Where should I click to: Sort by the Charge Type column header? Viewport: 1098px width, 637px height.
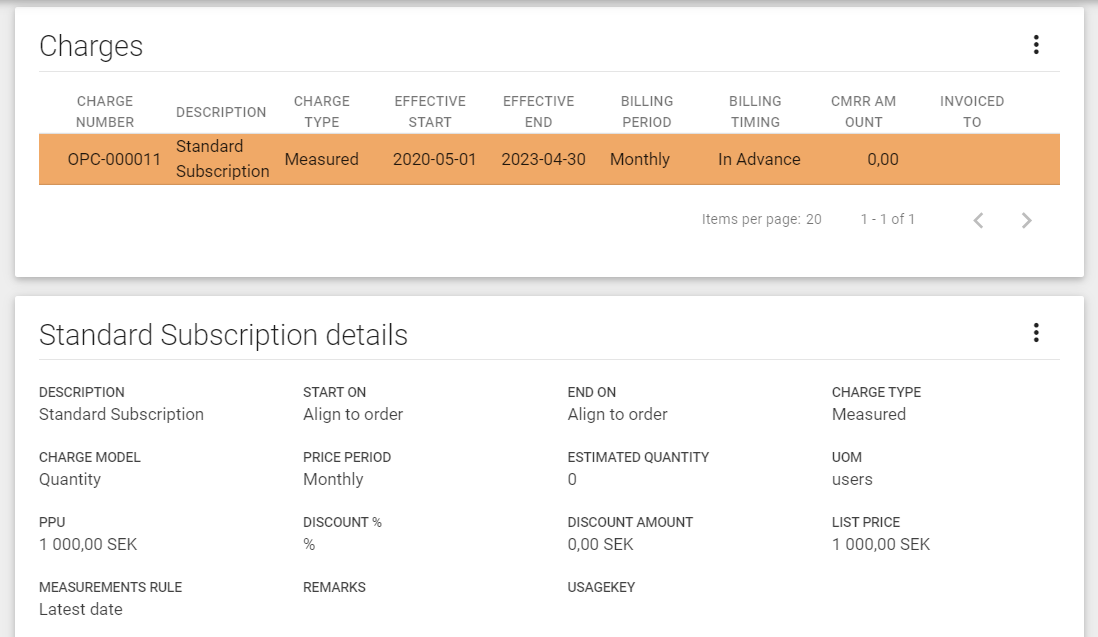click(x=322, y=111)
